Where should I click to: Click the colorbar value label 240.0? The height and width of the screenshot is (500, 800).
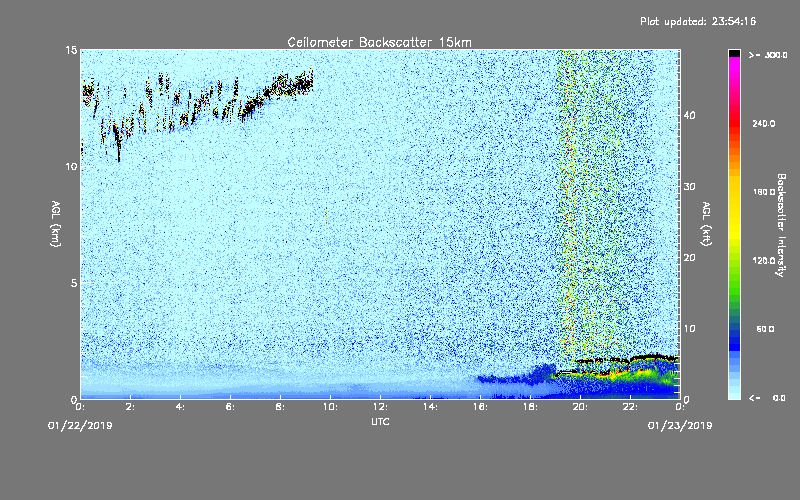(763, 124)
